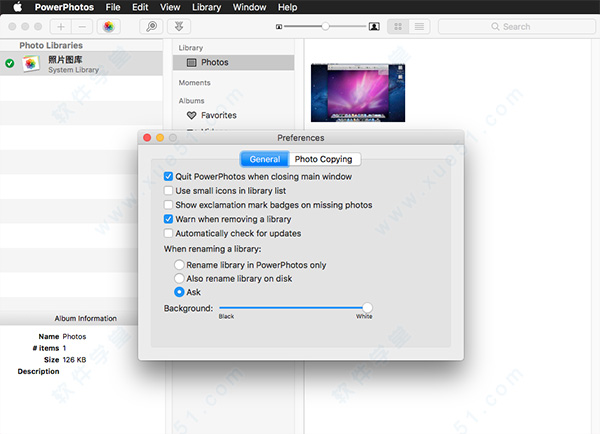
Task: Uncheck Warn when removing a library
Action: pos(168,219)
